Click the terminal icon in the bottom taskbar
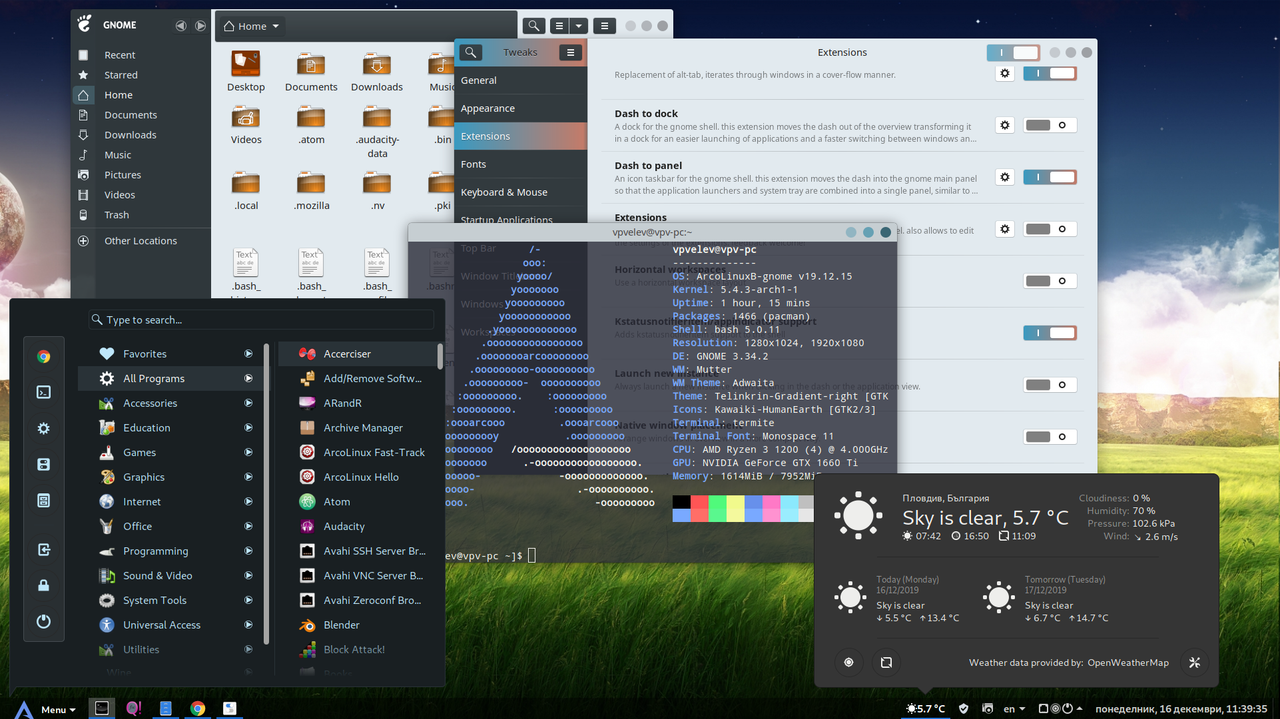This screenshot has height=719, width=1280. click(x=101, y=708)
